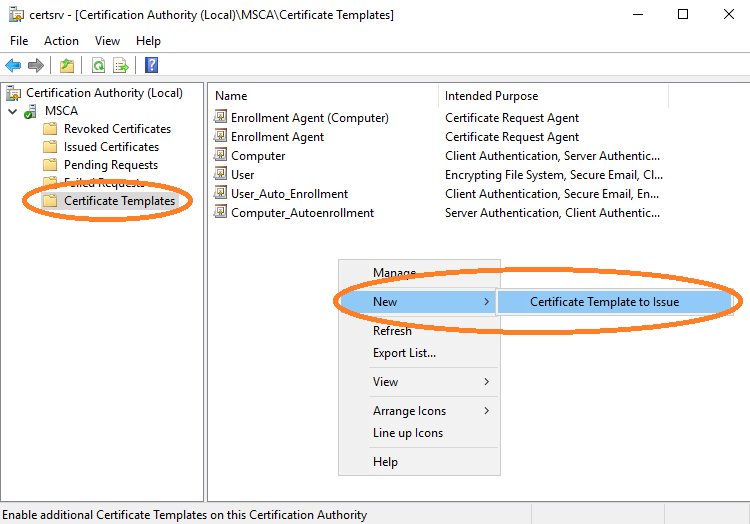Select the User_Auto_Enrollment template icon
The image size is (750, 524).
pos(221,194)
